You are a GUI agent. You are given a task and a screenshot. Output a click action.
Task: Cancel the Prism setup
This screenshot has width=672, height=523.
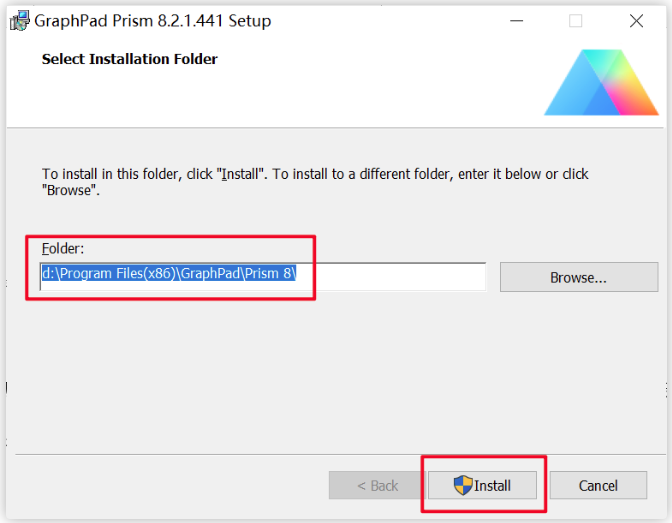598,485
